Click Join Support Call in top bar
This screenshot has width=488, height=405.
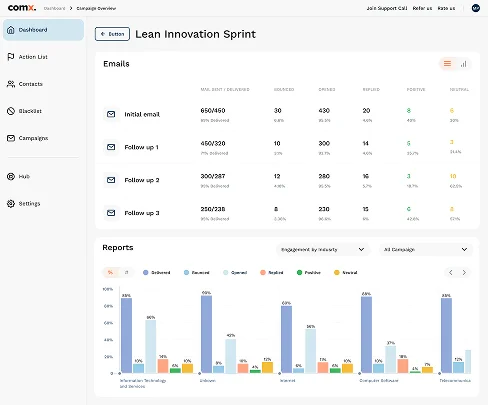pos(387,8)
